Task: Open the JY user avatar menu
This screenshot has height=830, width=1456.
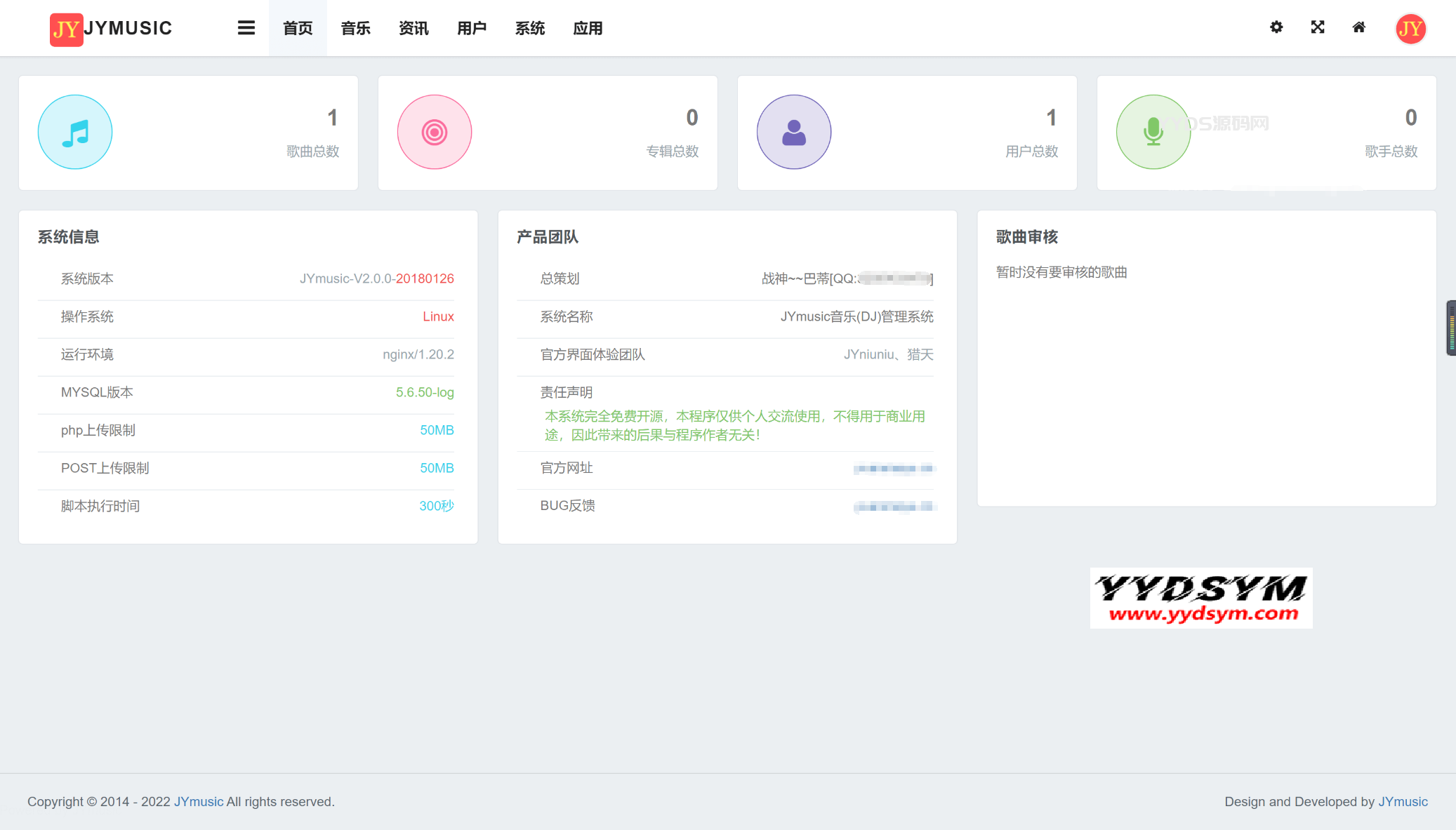Action: 1410,29
